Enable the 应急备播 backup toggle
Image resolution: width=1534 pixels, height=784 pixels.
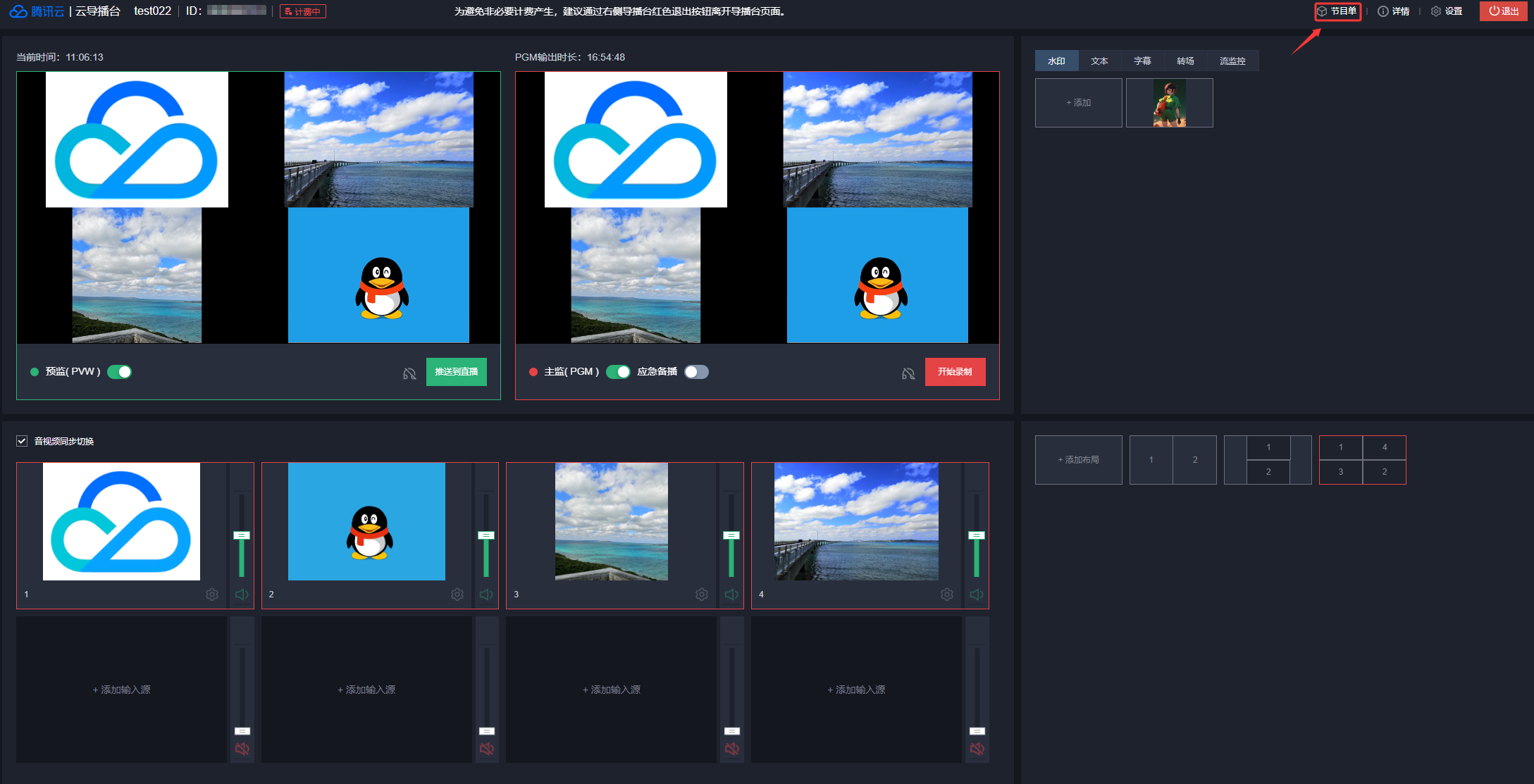click(696, 372)
